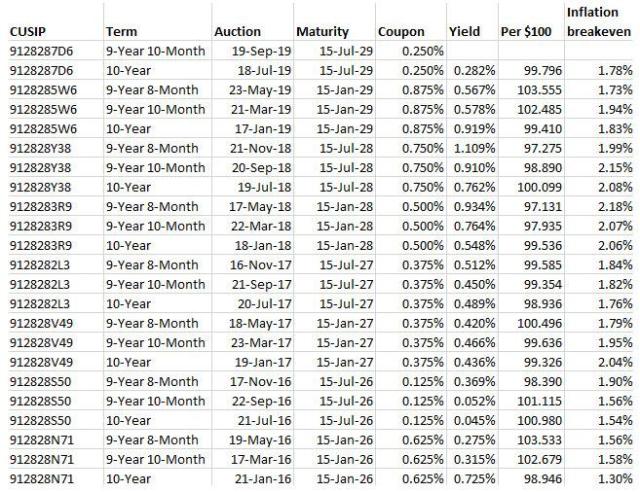Click the 103.555 price cell

(x=538, y=90)
